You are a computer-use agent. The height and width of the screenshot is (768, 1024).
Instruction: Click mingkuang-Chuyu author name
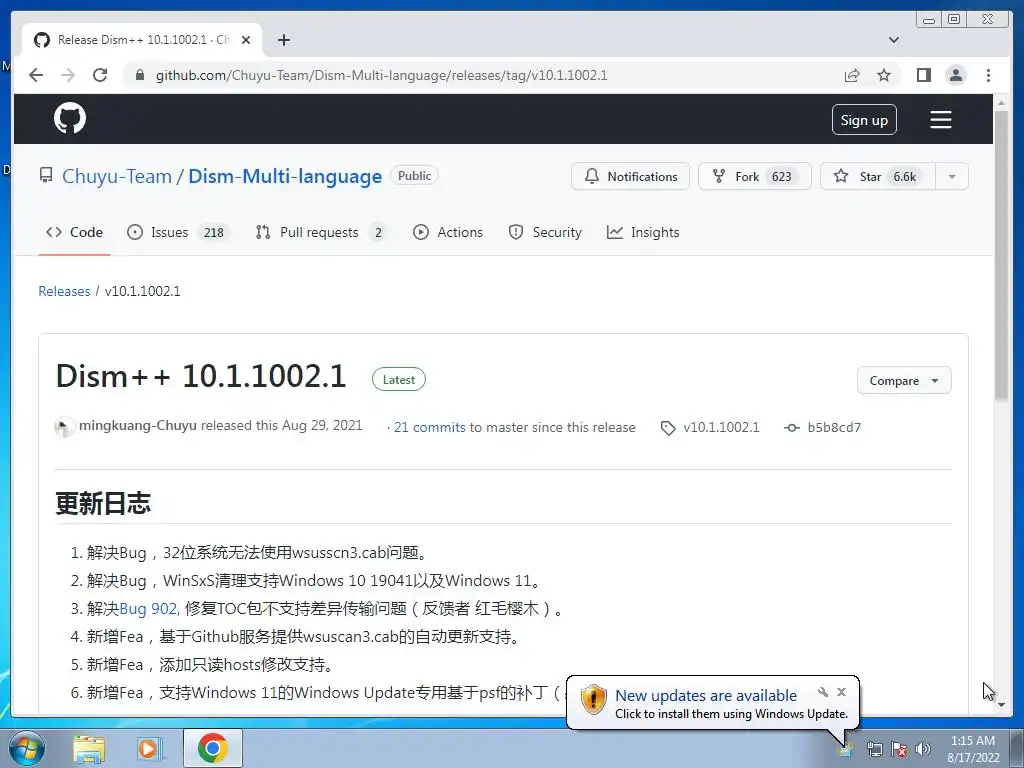pos(138,426)
